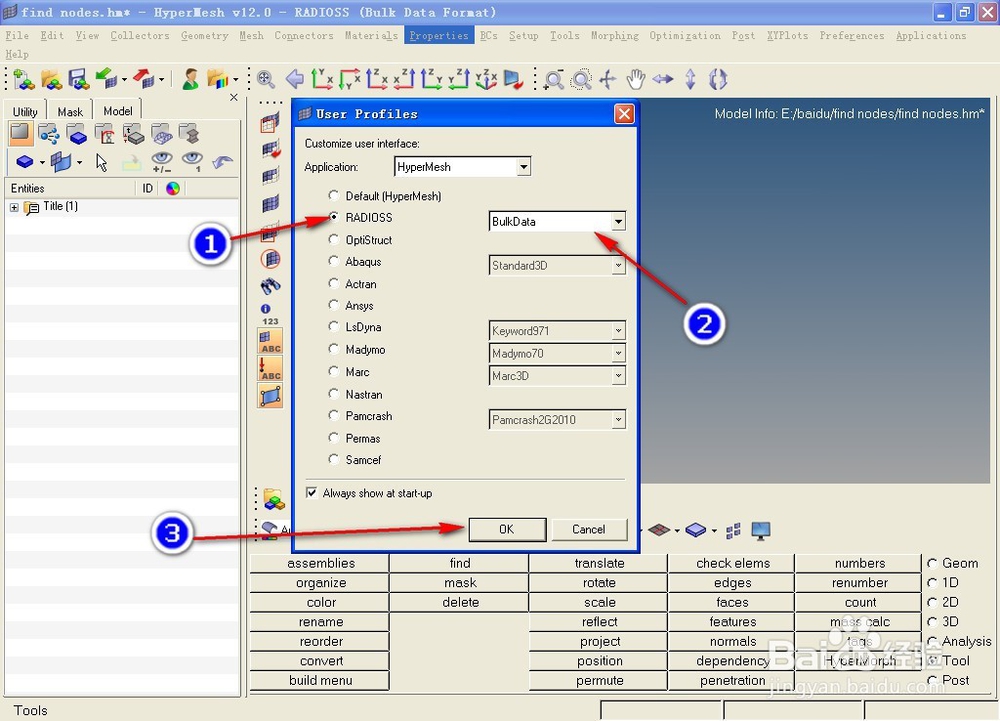Switch to the Utility tab
This screenshot has width=1000, height=721.
[x=26, y=111]
